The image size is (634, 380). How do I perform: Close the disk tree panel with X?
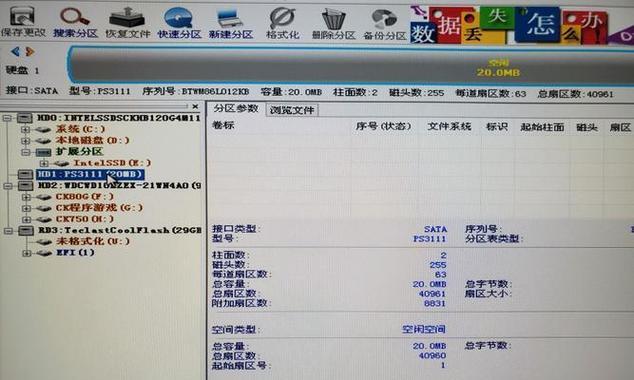pyautogui.click(x=195, y=106)
